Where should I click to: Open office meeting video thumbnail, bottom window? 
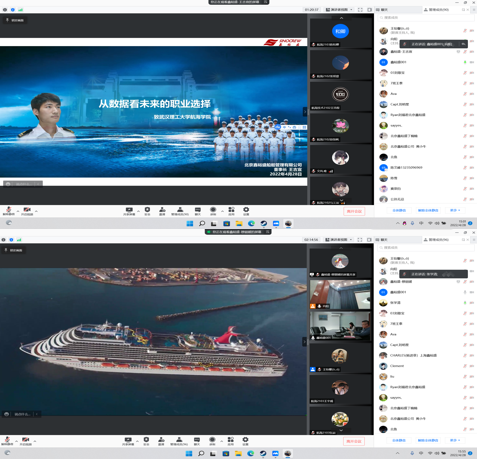(340, 326)
